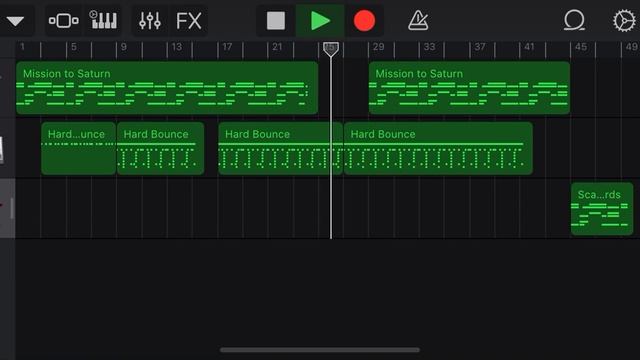640x360 pixels.
Task: Start playback with green play button
Action: (x=320, y=20)
